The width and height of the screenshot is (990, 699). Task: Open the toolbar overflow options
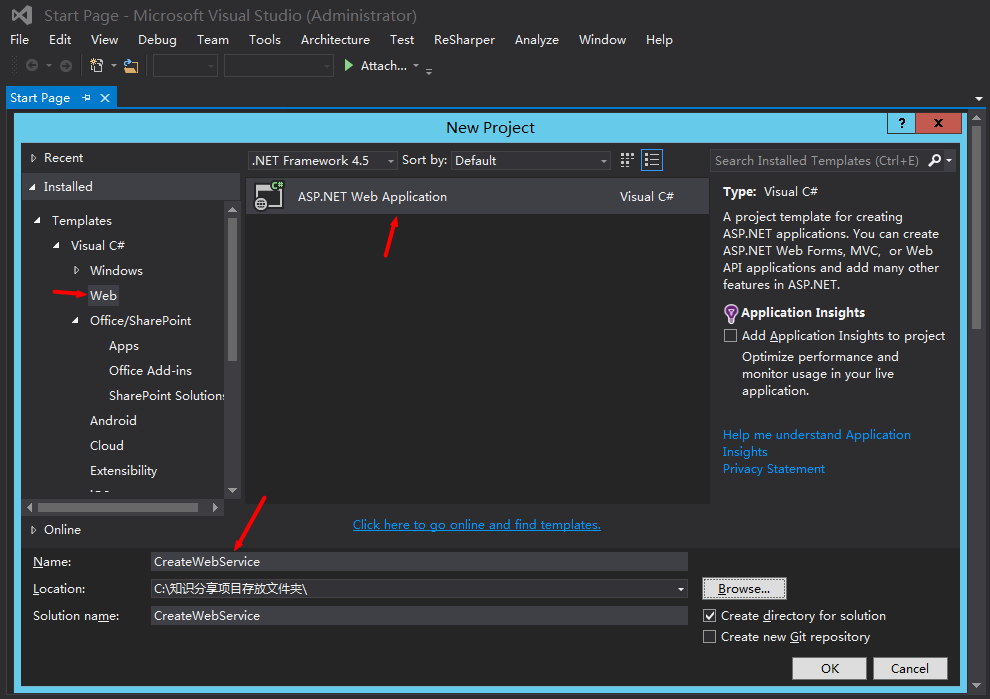[429, 71]
